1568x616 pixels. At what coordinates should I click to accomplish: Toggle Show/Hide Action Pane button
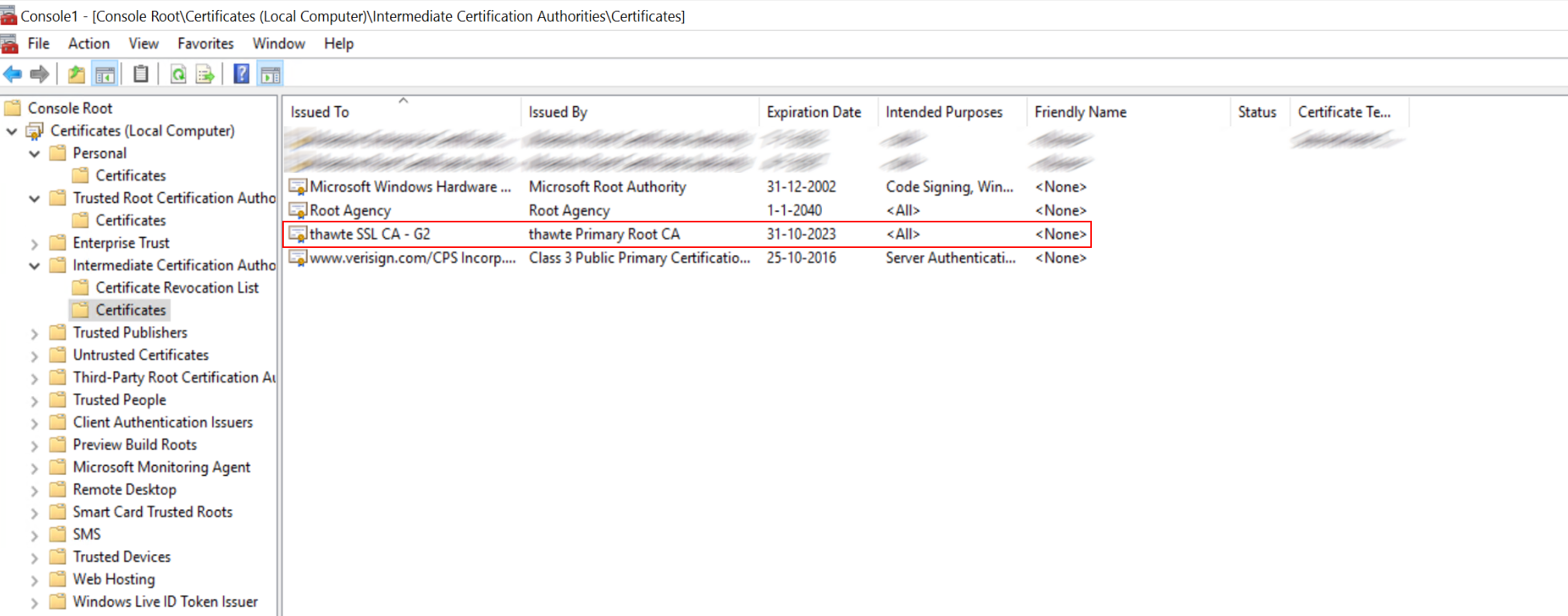271,74
